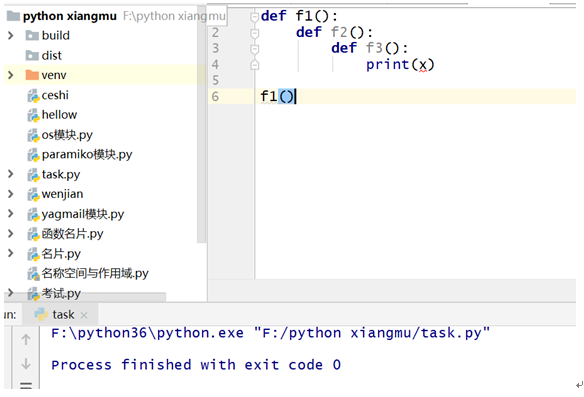
Task: Click the paramiko模块.py file icon
Action: click(33, 155)
